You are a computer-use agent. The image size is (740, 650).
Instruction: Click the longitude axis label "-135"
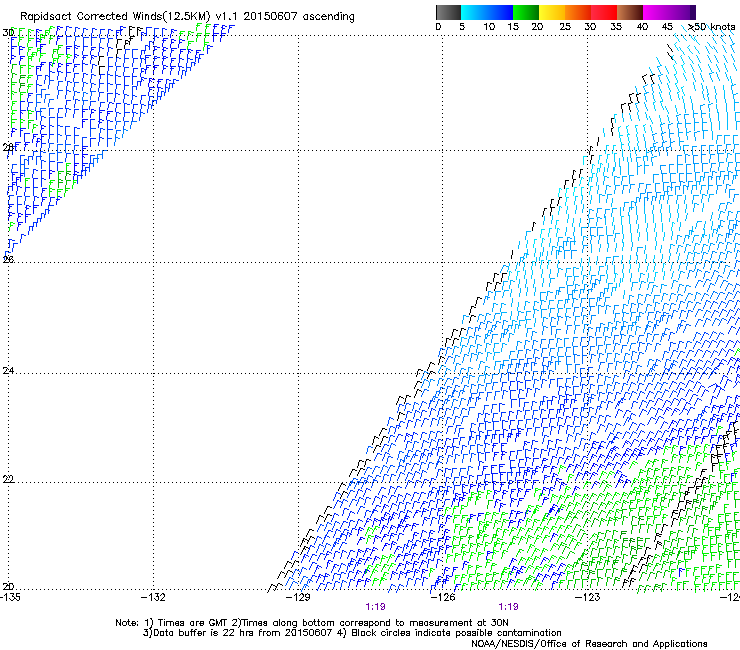(10, 597)
